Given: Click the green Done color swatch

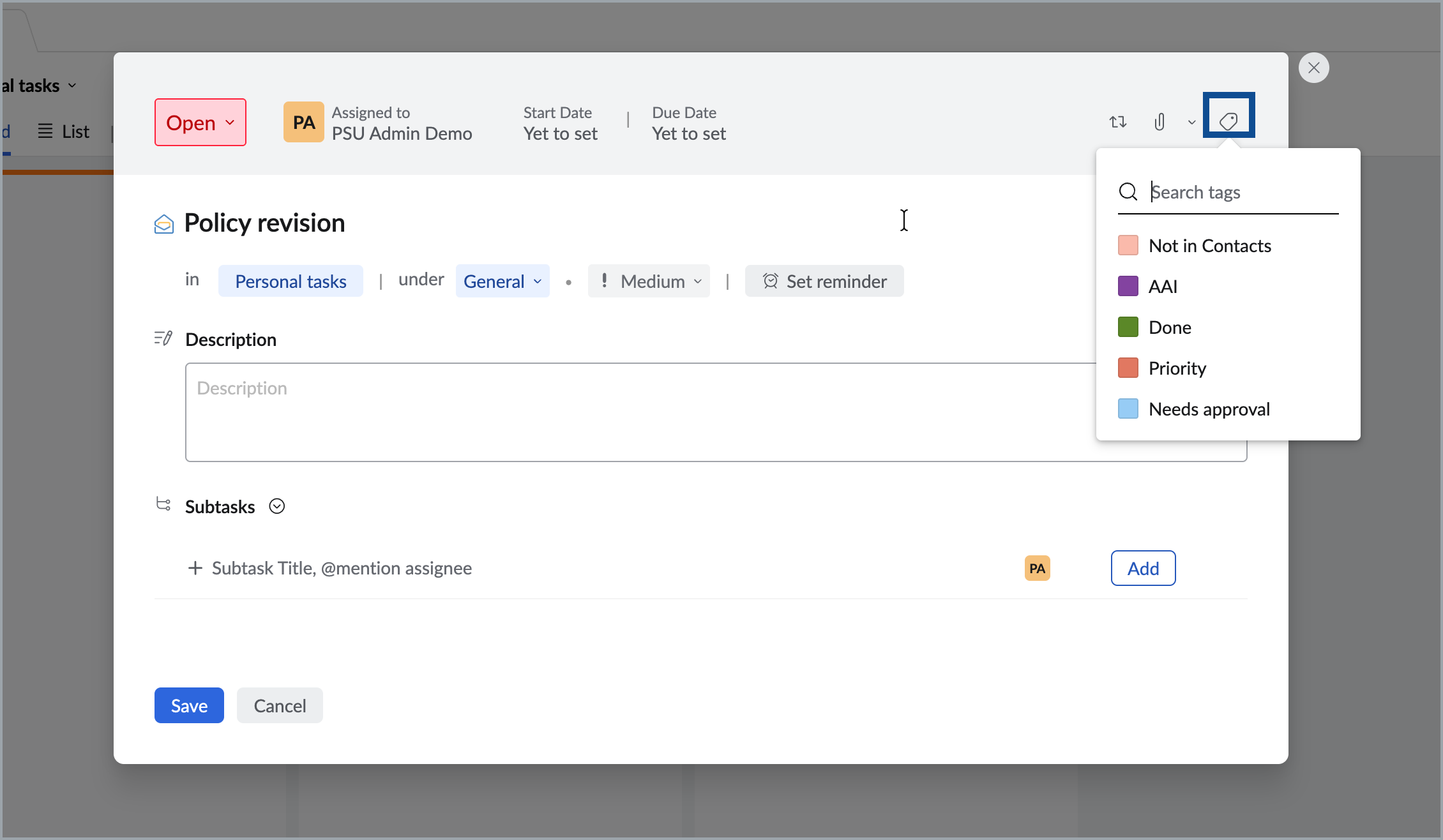Looking at the screenshot, I should tap(1128, 327).
